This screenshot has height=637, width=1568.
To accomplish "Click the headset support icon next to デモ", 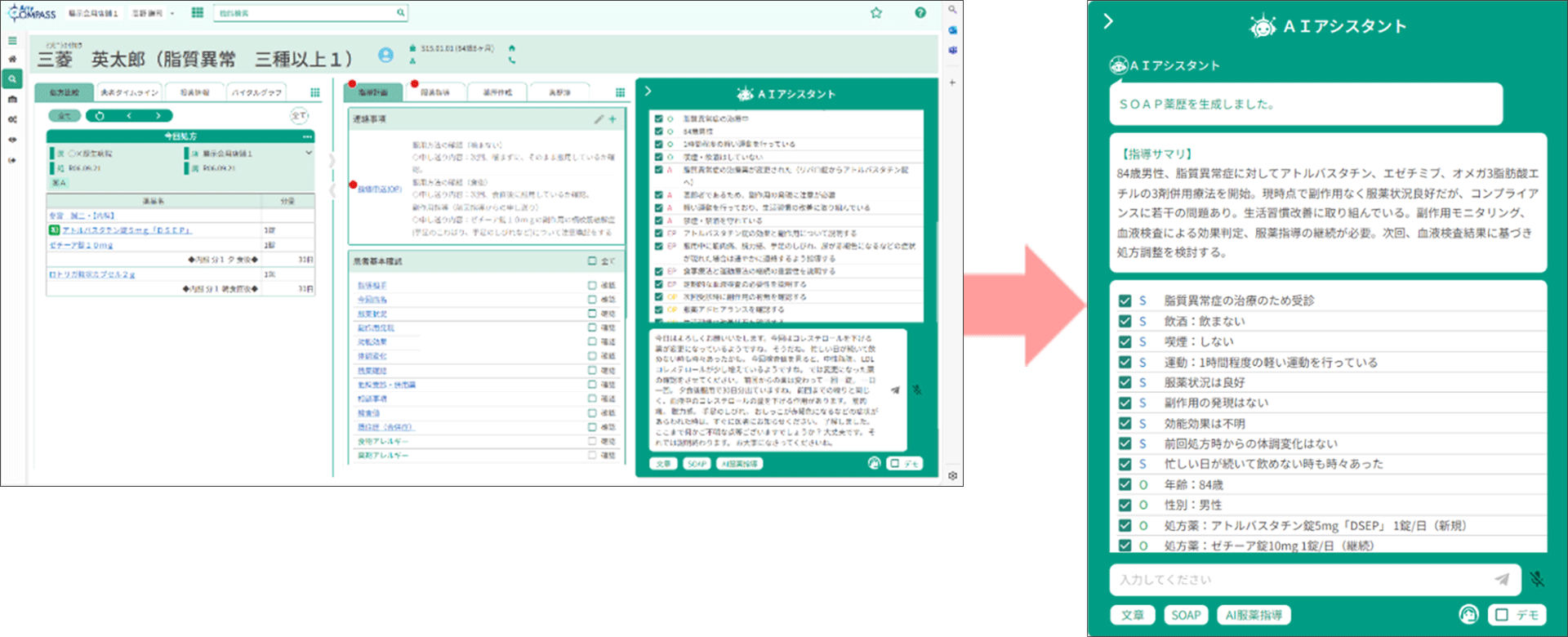I will [x=1468, y=614].
